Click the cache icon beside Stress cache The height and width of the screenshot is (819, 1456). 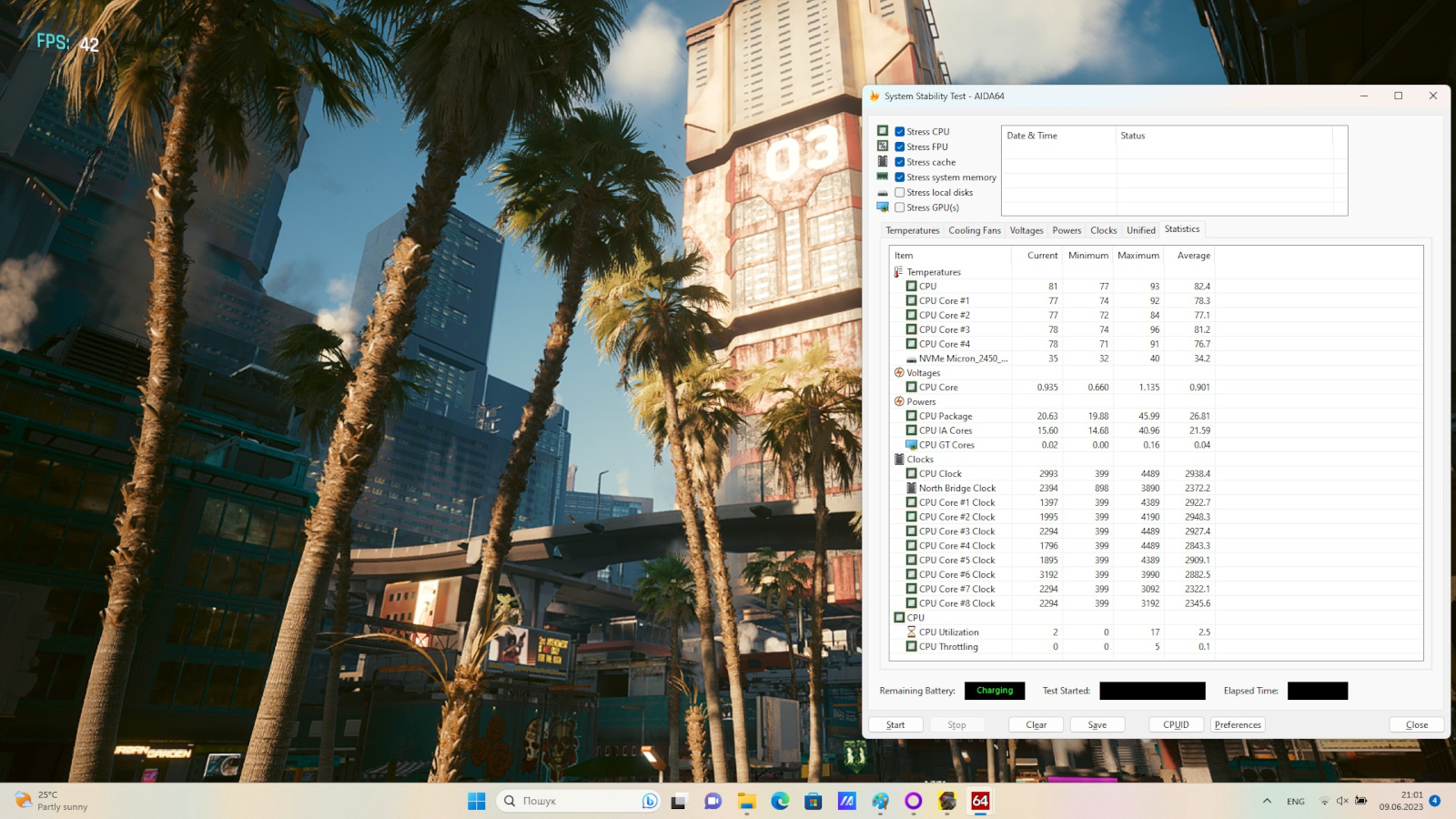tap(883, 162)
